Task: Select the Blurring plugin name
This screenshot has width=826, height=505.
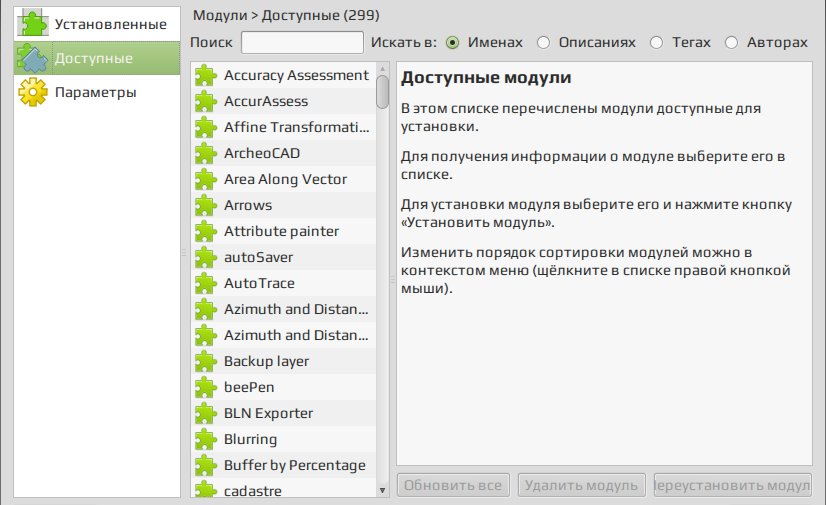Action: (250, 439)
